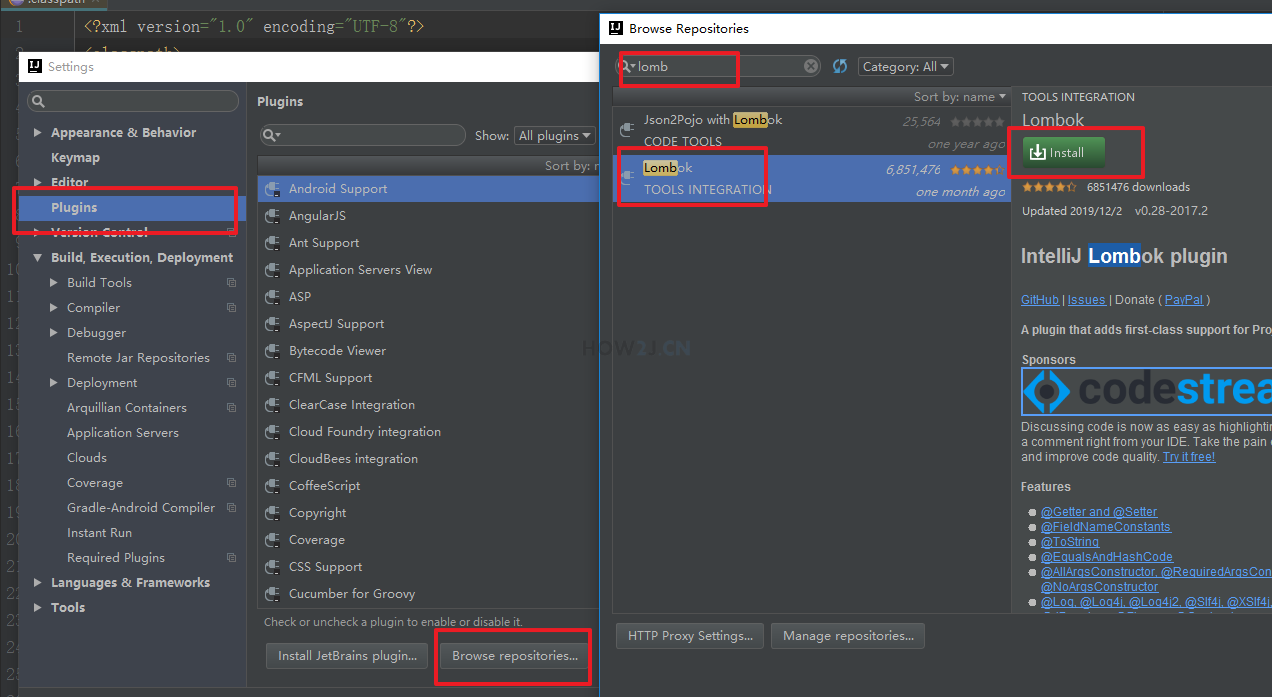Image resolution: width=1272 pixels, height=697 pixels.
Task: Expand the Appearance & Behavior section
Action: pyautogui.click(x=38, y=133)
